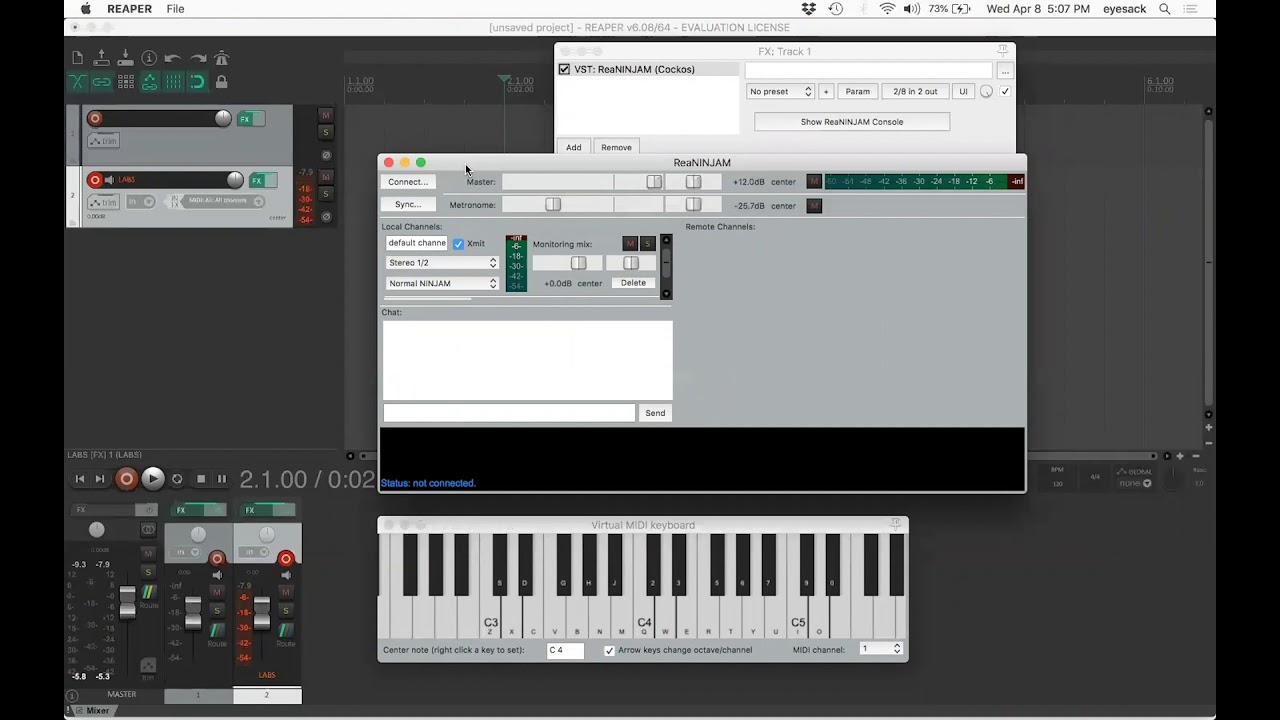The height and width of the screenshot is (720, 1280).
Task: Toggle auto-crossfade toolbar icon
Action: [x=77, y=82]
